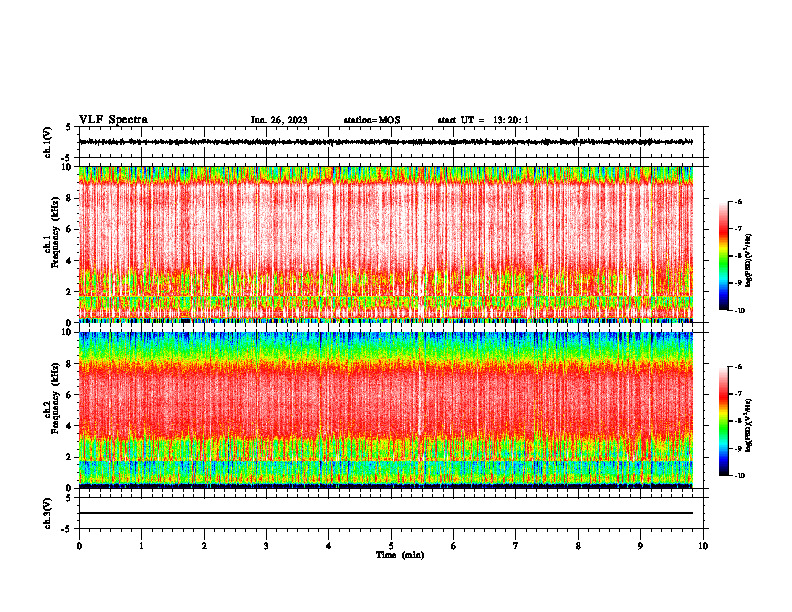This screenshot has width=792, height=612.
Task: Click the "6" kHz tick on ch.2 axis
Action: pos(70,395)
